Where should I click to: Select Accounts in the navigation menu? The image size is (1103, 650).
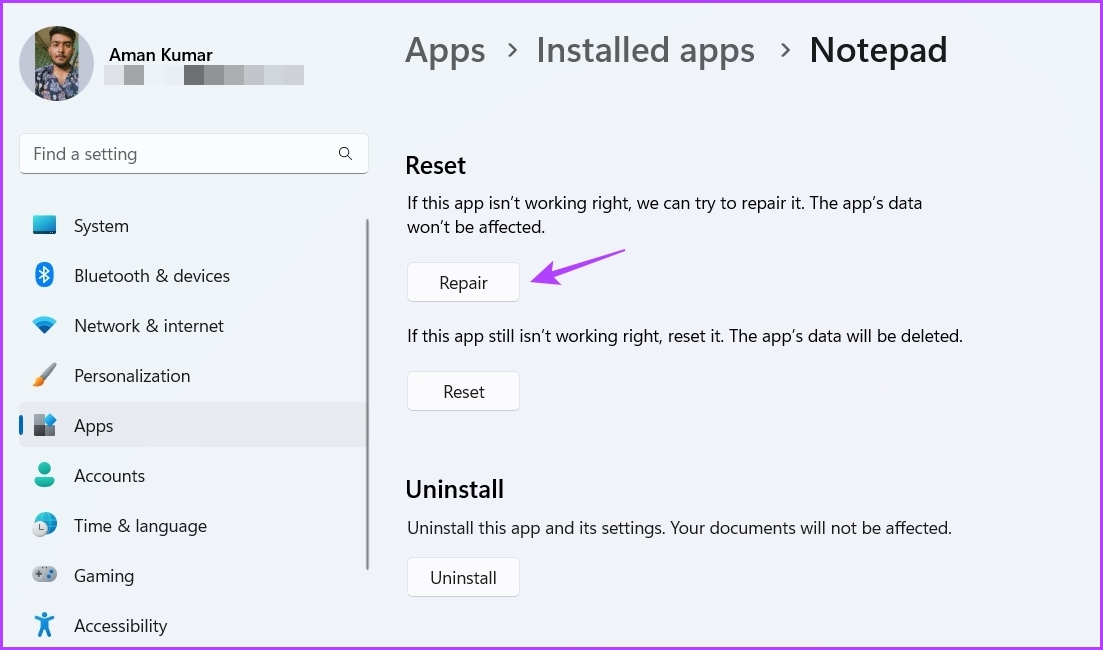tap(109, 475)
